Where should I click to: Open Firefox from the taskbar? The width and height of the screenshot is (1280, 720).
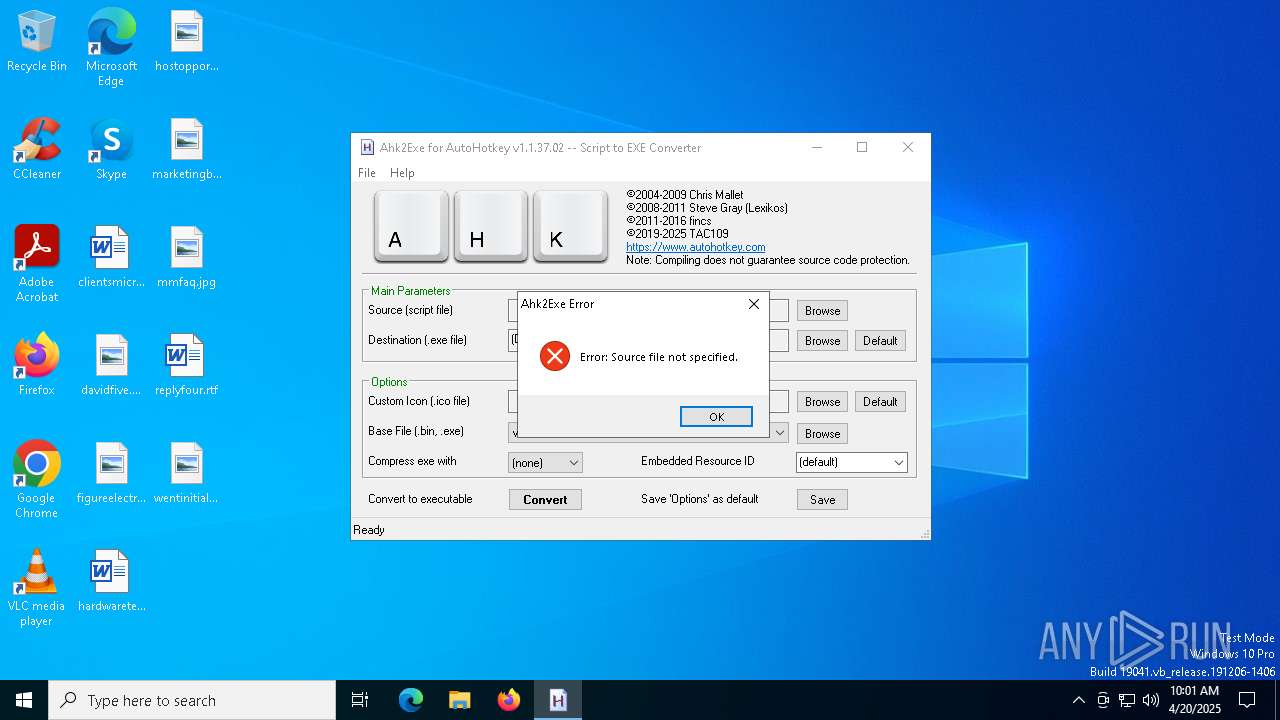tap(509, 700)
